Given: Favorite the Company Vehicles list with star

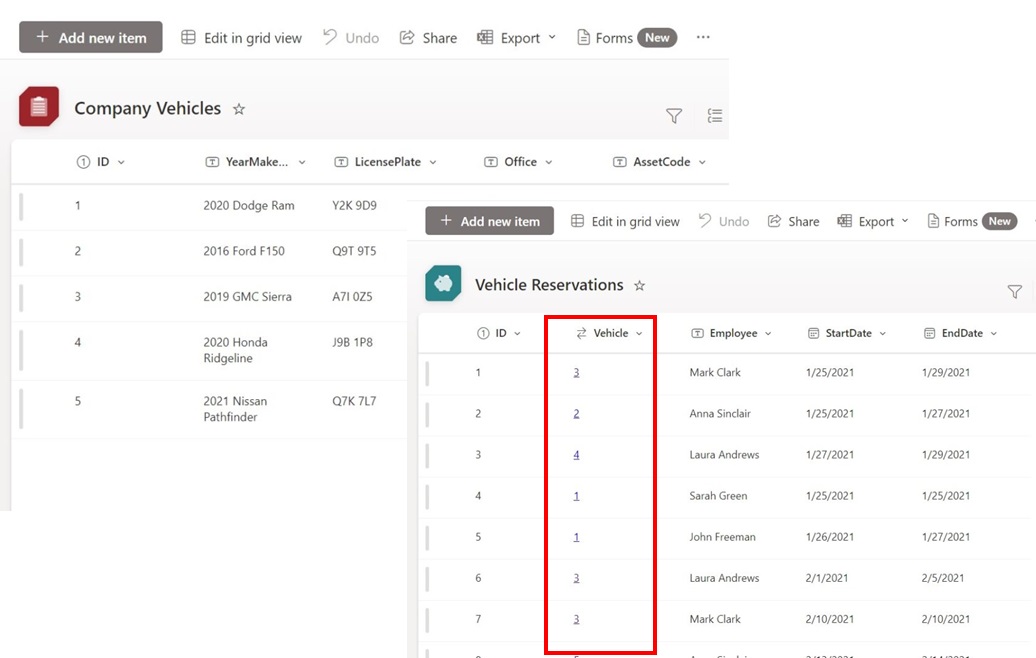Looking at the screenshot, I should coord(239,109).
